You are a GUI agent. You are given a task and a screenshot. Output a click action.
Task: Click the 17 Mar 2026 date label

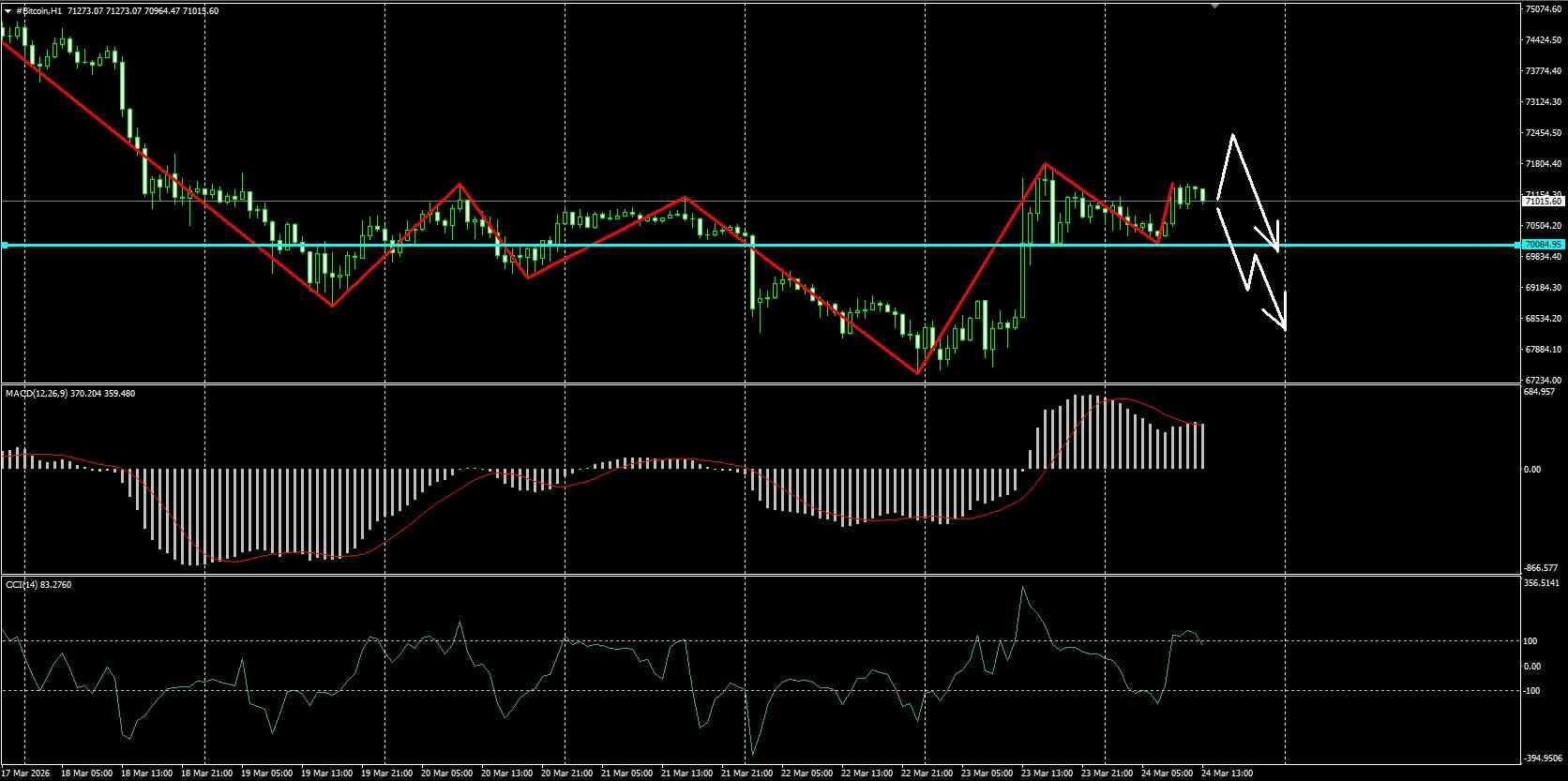(x=27, y=773)
